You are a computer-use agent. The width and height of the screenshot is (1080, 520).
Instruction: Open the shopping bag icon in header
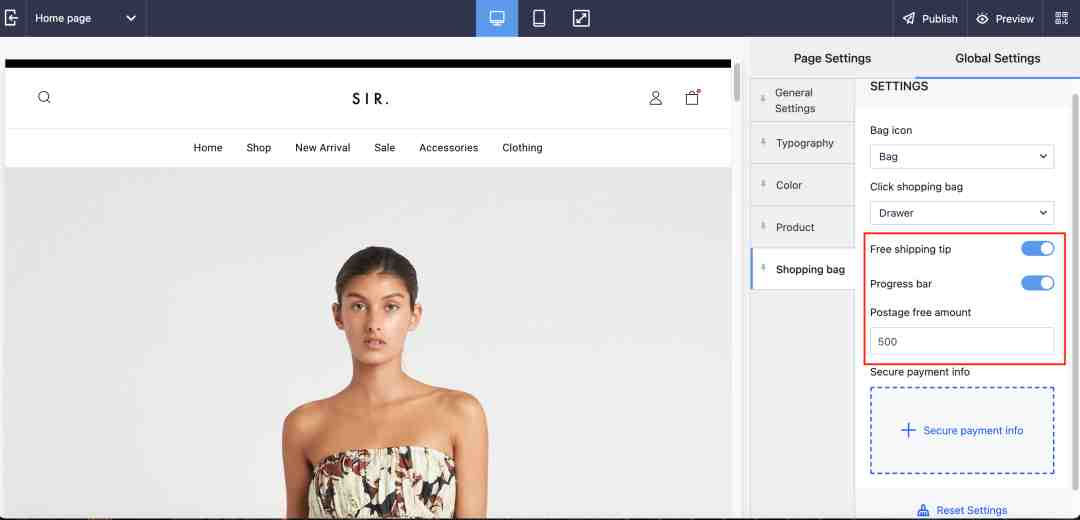click(692, 97)
